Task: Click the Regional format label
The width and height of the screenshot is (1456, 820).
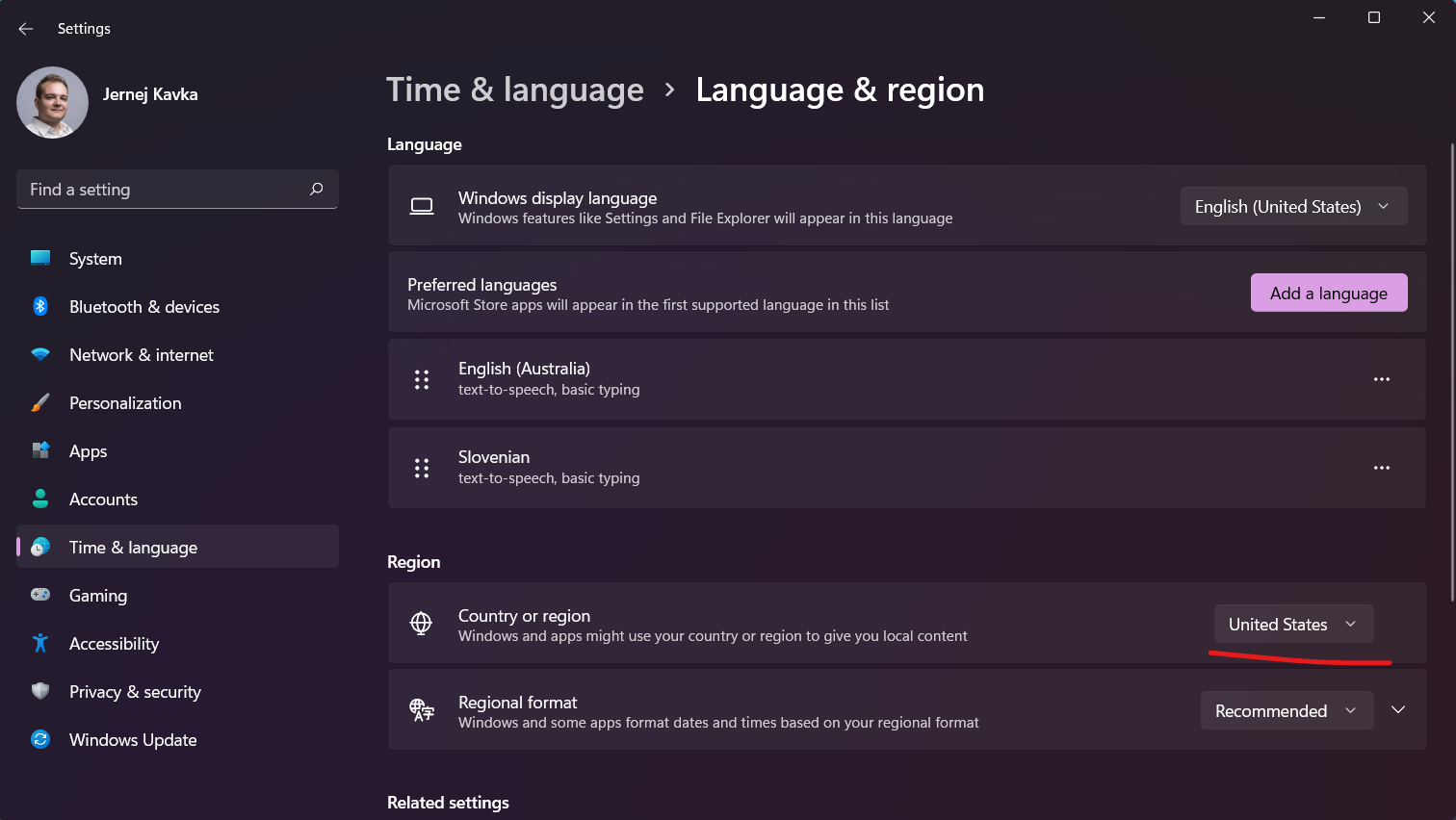Action: coord(518,703)
